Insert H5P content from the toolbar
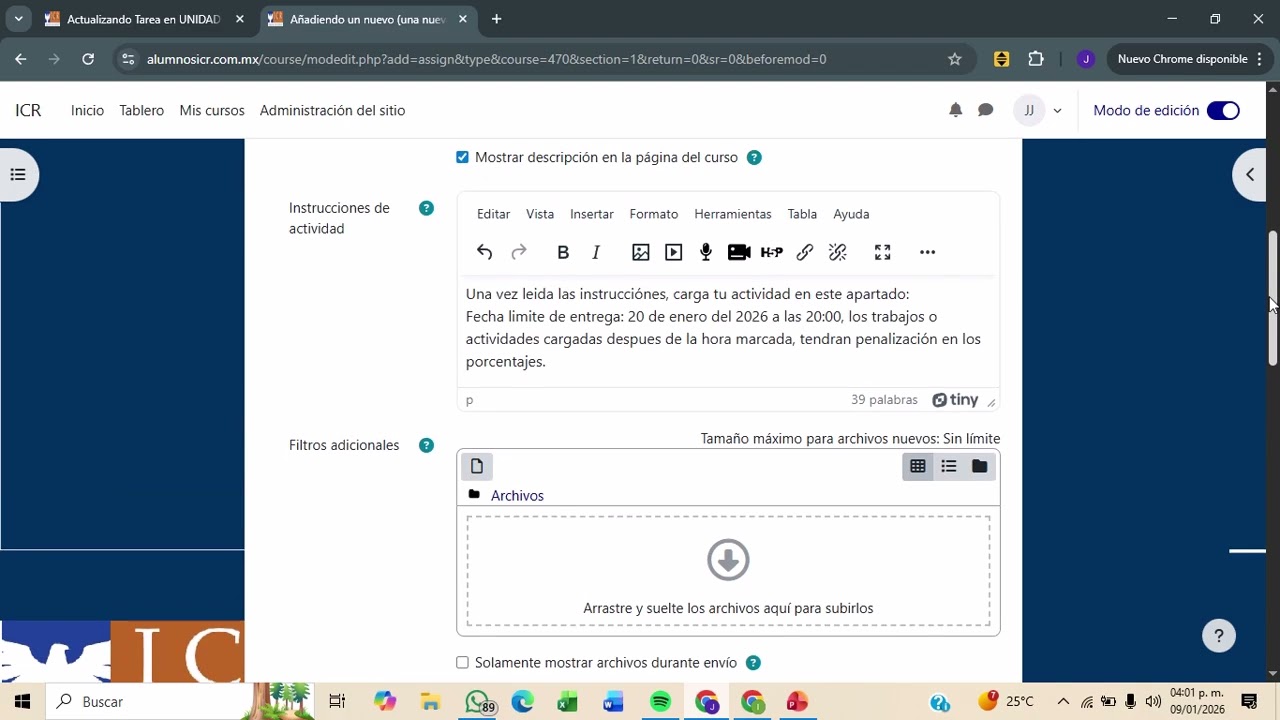This screenshot has height=720, width=1280. click(x=772, y=252)
